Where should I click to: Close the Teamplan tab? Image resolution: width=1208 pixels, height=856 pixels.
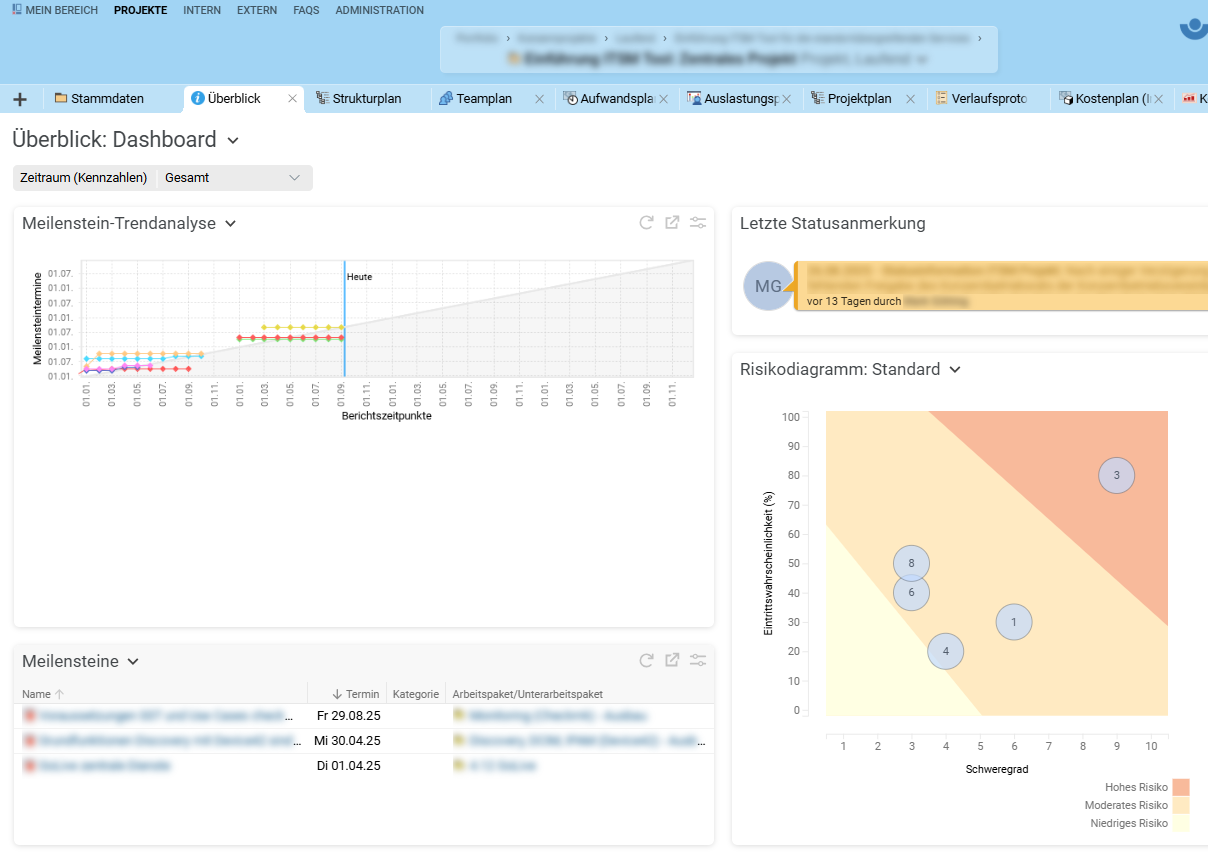539,99
